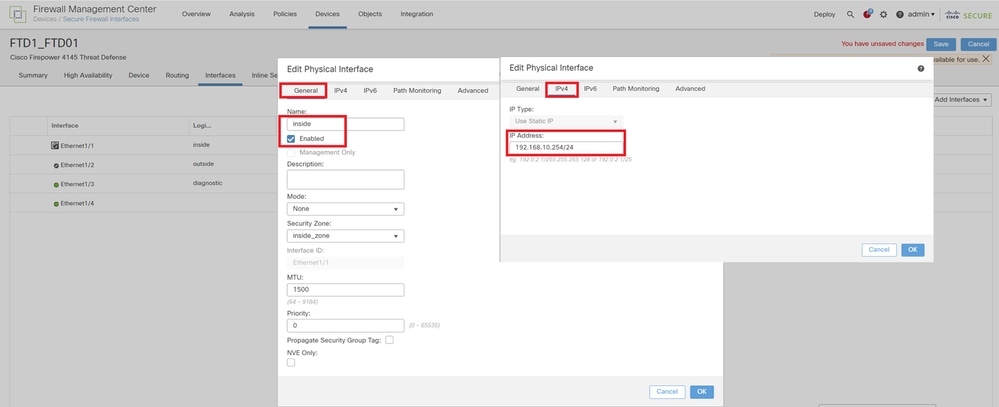The height and width of the screenshot is (407, 999).
Task: Open the Overview menu
Action: 196,14
